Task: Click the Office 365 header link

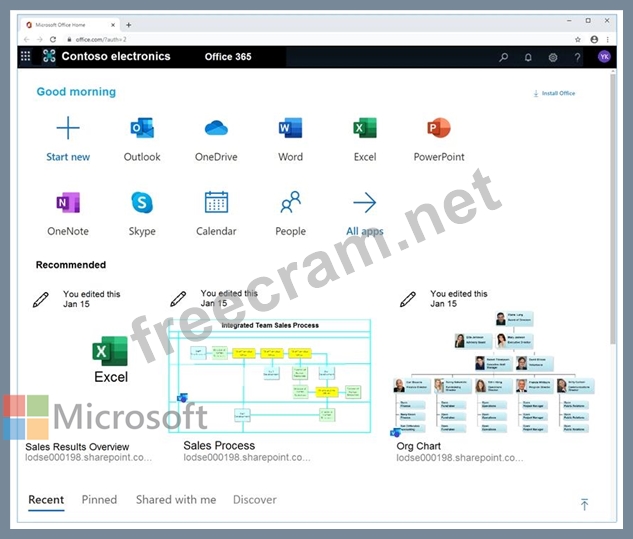Action: [x=228, y=57]
